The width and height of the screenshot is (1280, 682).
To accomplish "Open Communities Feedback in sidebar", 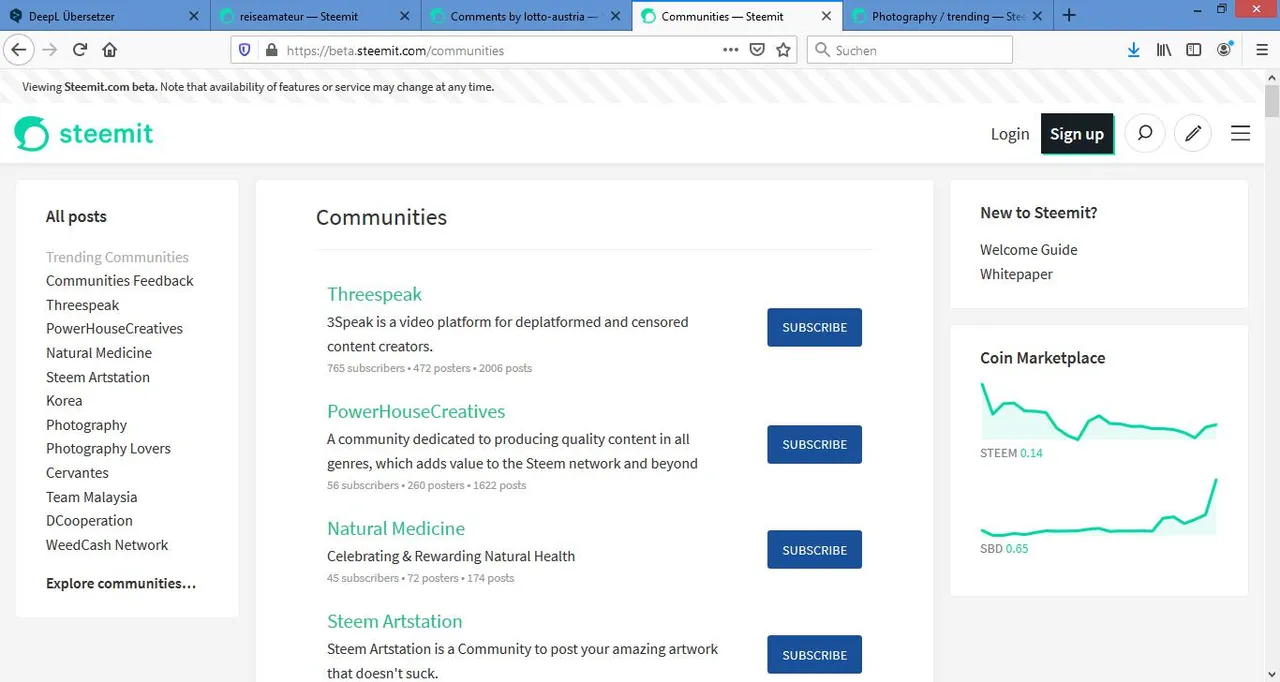I will (x=120, y=281).
